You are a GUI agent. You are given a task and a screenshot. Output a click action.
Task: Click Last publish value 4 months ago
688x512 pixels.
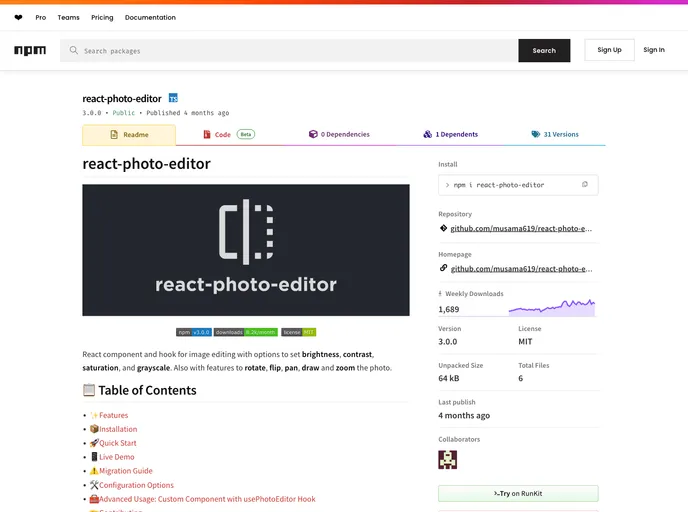(x=464, y=415)
